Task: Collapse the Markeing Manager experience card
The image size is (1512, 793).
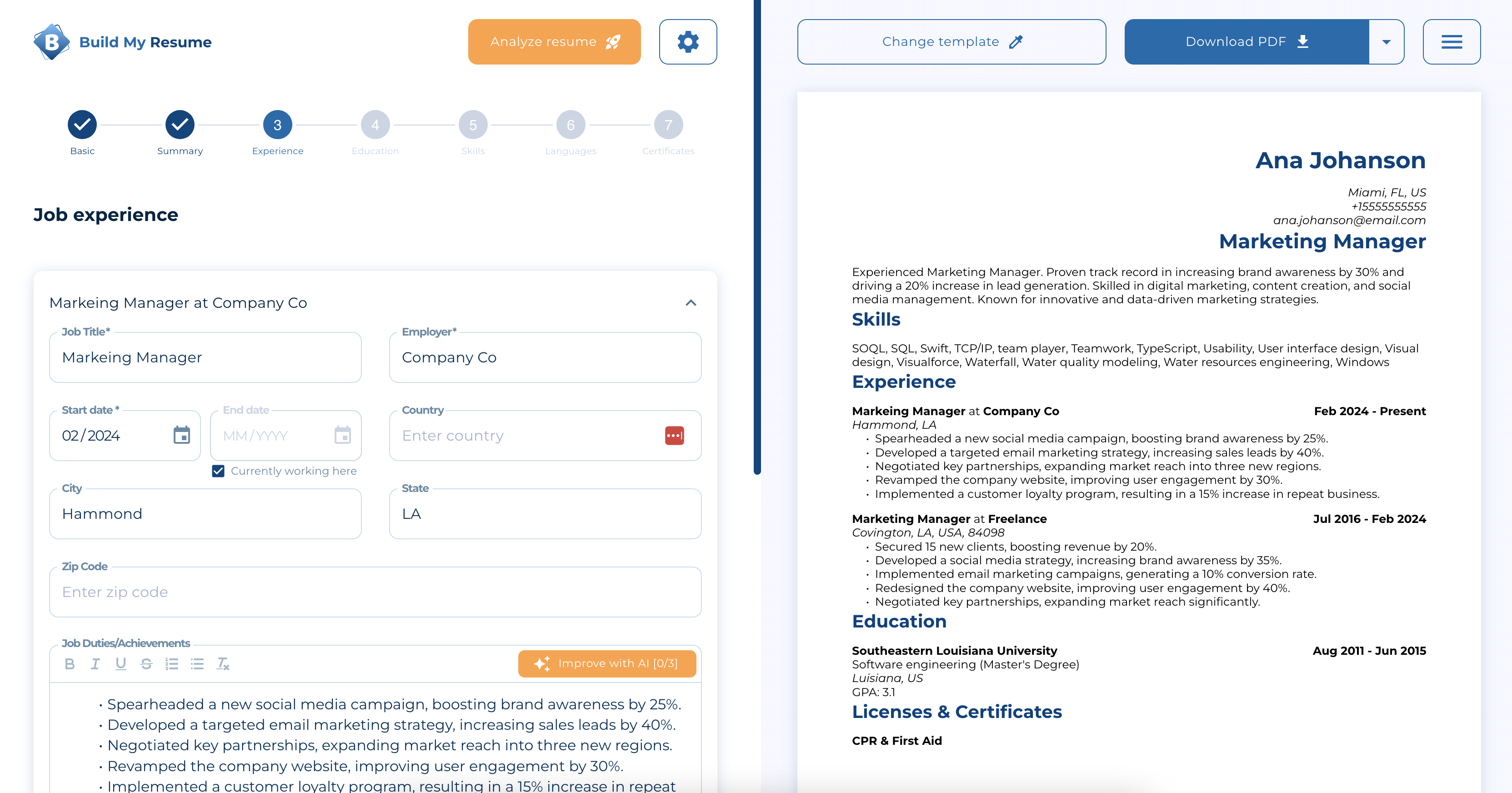Action: 691,303
